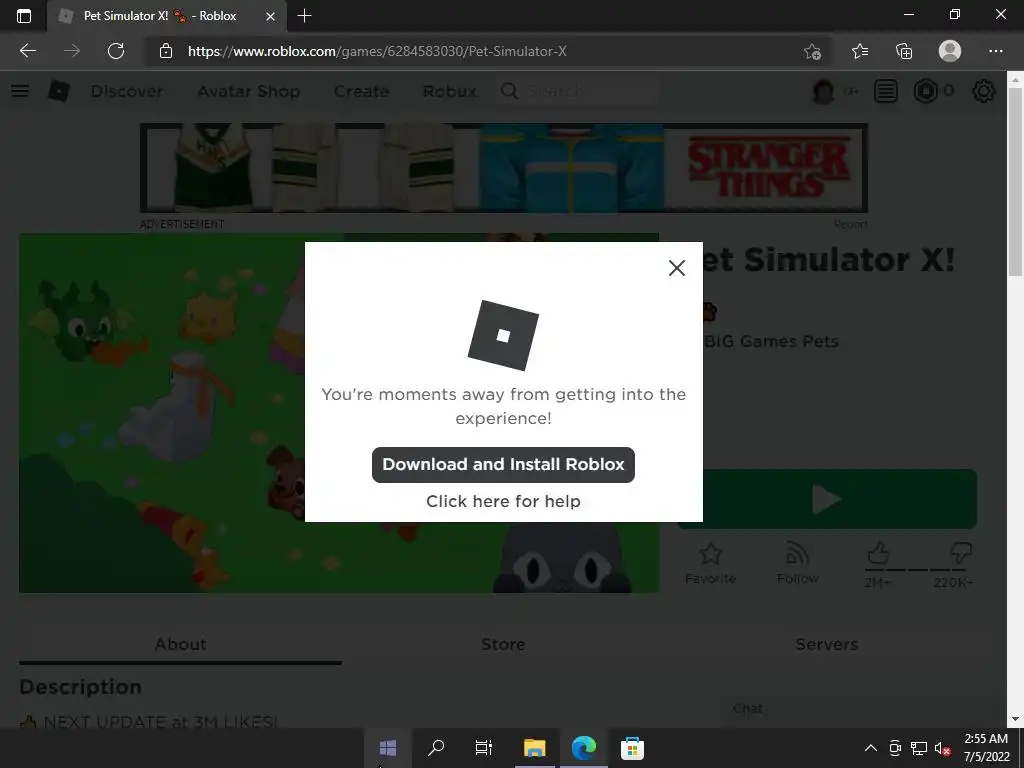Open File Explorer from the taskbar
The width and height of the screenshot is (1024, 768).
tap(534, 748)
